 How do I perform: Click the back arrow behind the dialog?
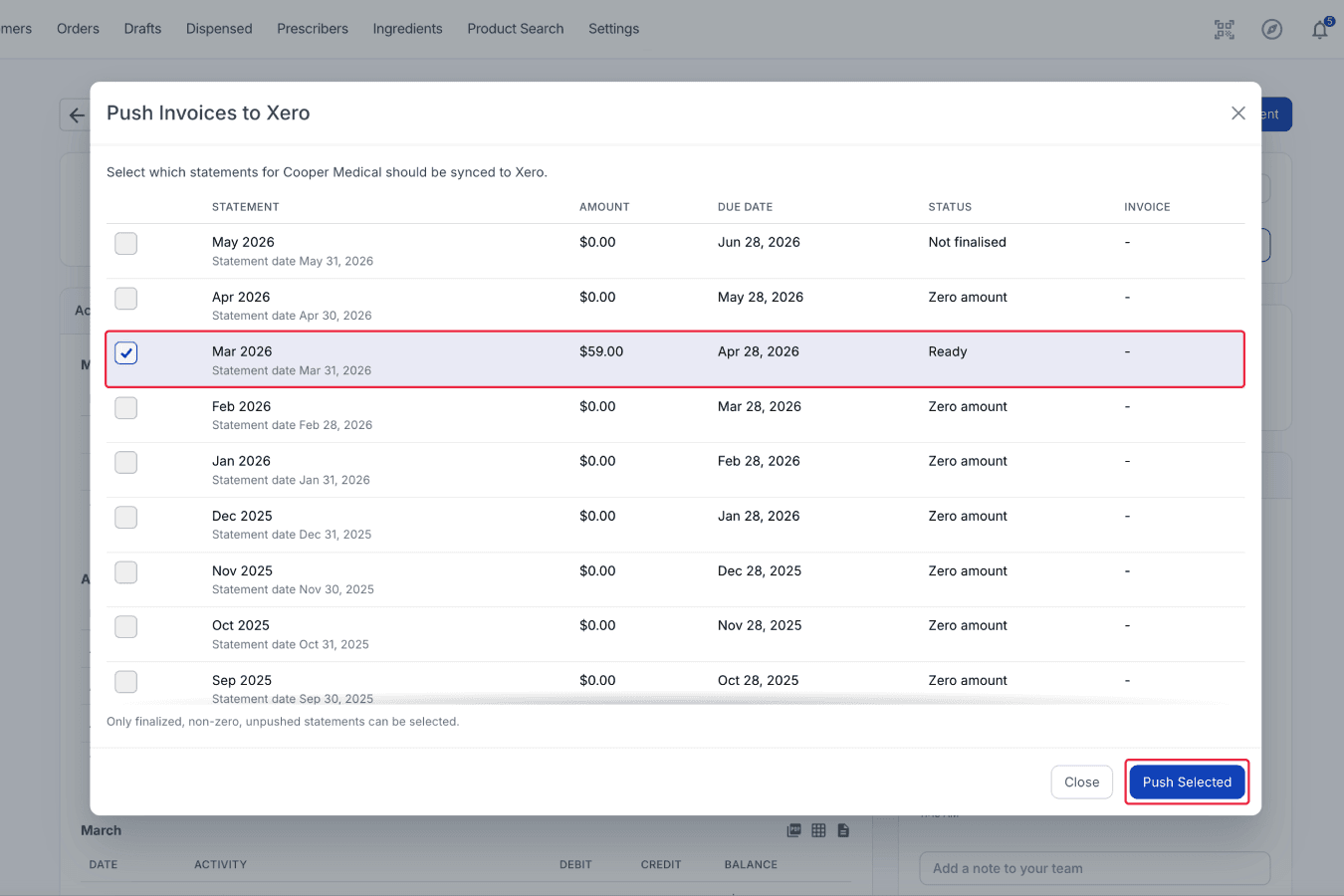76,114
